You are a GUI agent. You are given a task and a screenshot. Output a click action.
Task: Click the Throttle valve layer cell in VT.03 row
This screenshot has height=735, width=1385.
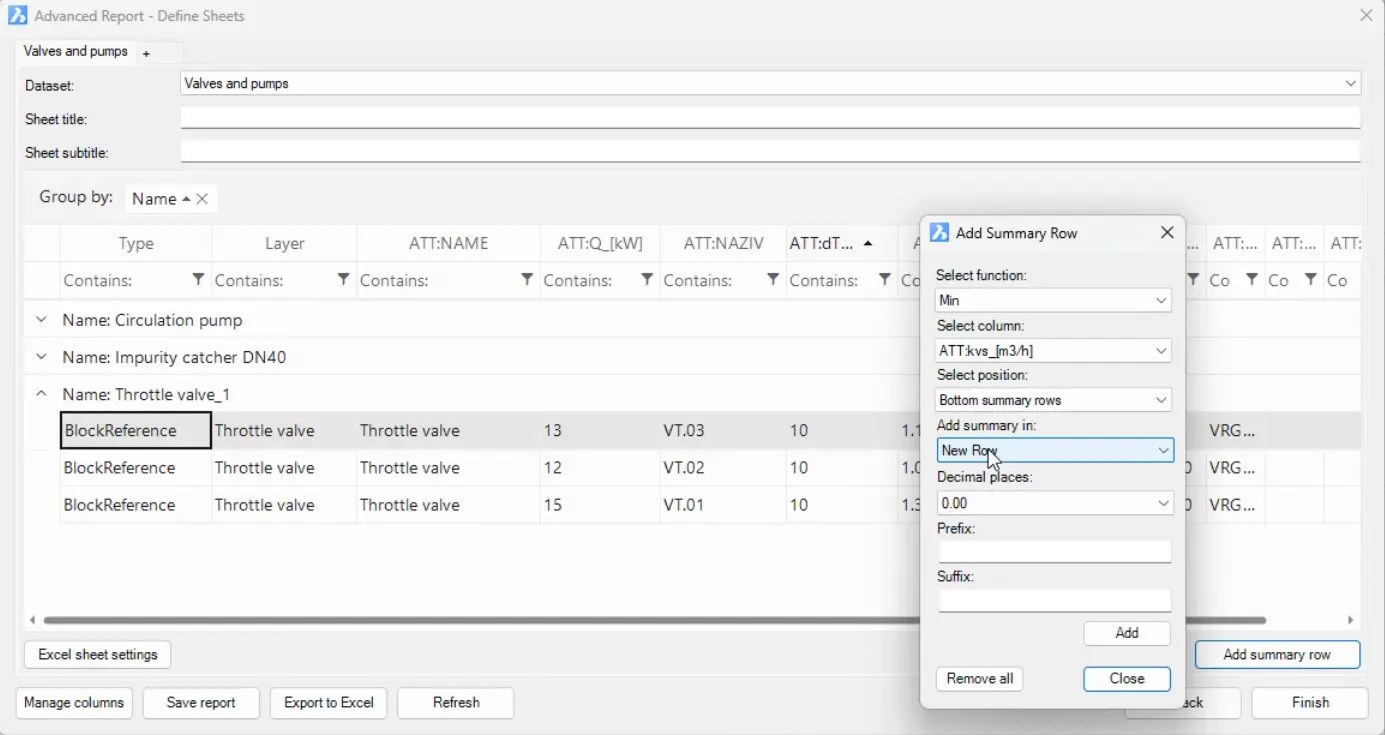(284, 431)
